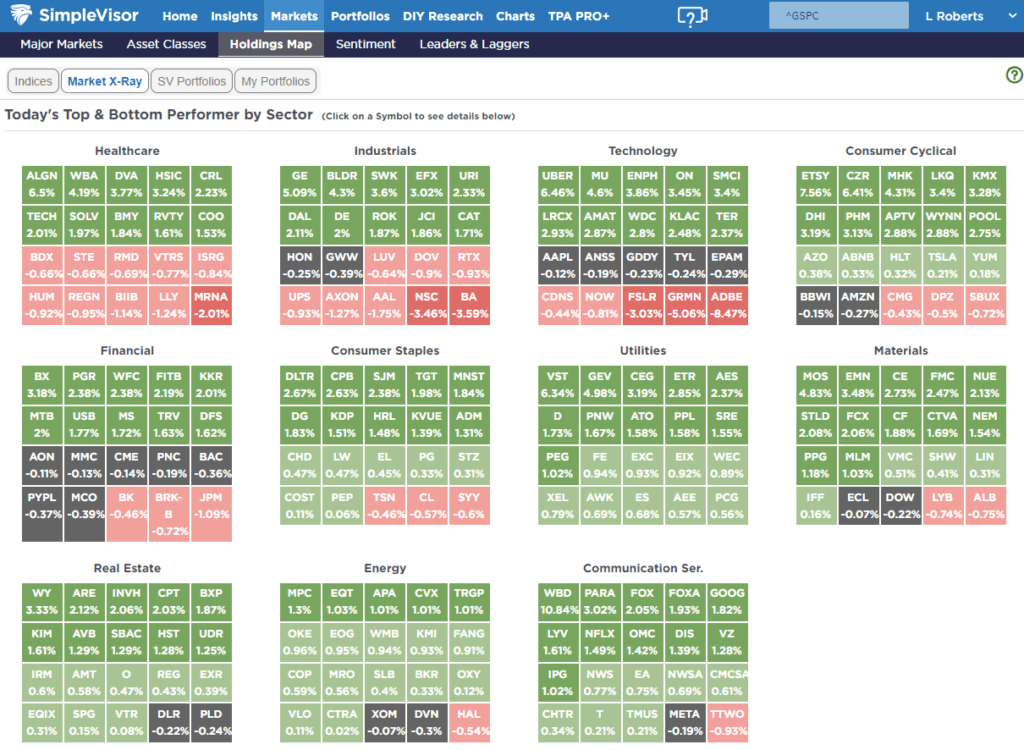Switch to Asset Classes tab
This screenshot has height=750, width=1024.
click(x=166, y=44)
